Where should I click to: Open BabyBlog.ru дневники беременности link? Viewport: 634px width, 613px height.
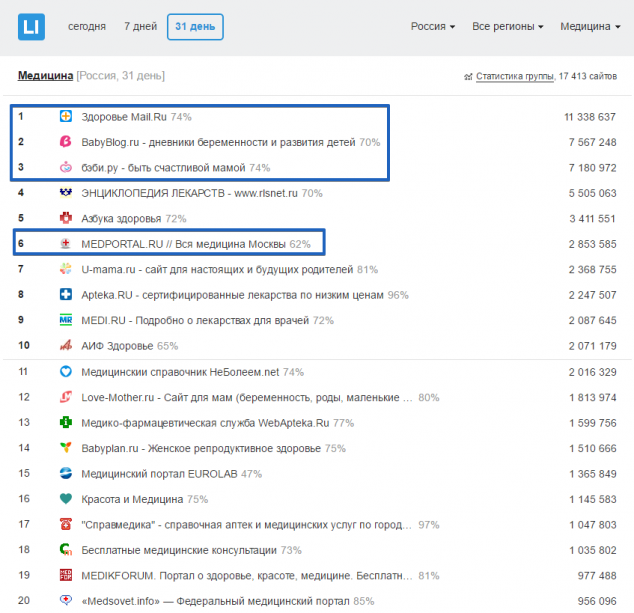pyautogui.click(x=218, y=142)
